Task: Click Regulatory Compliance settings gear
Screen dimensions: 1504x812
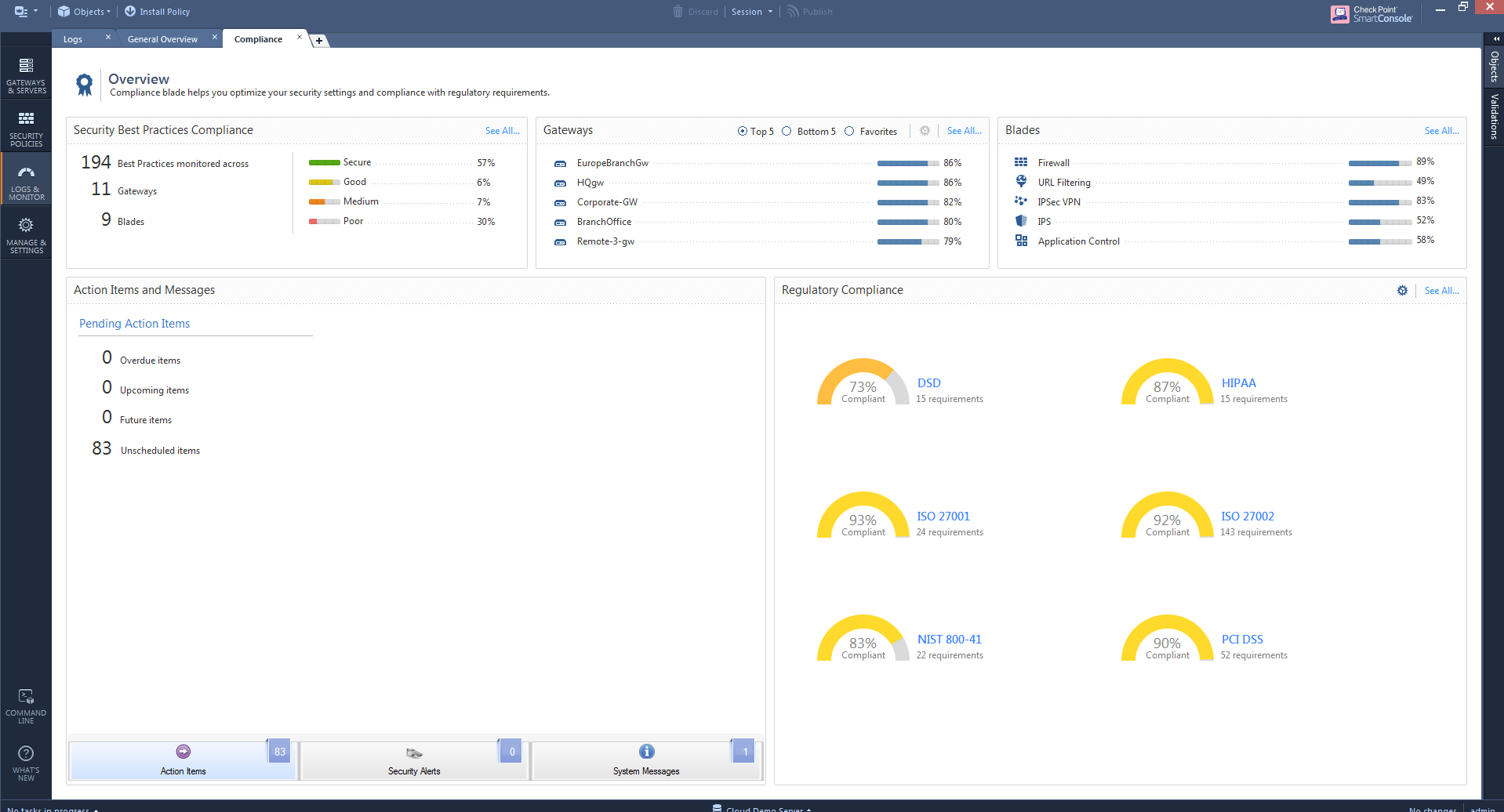Action: 1402,291
